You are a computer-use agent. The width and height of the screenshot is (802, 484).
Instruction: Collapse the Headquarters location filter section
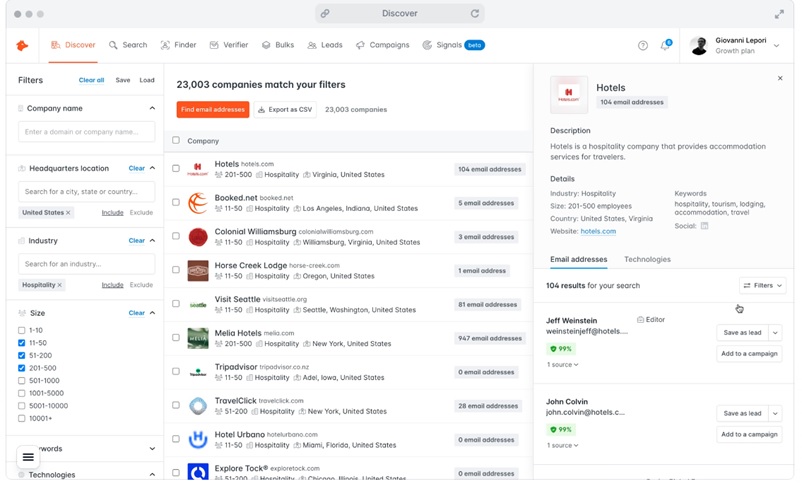click(152, 168)
